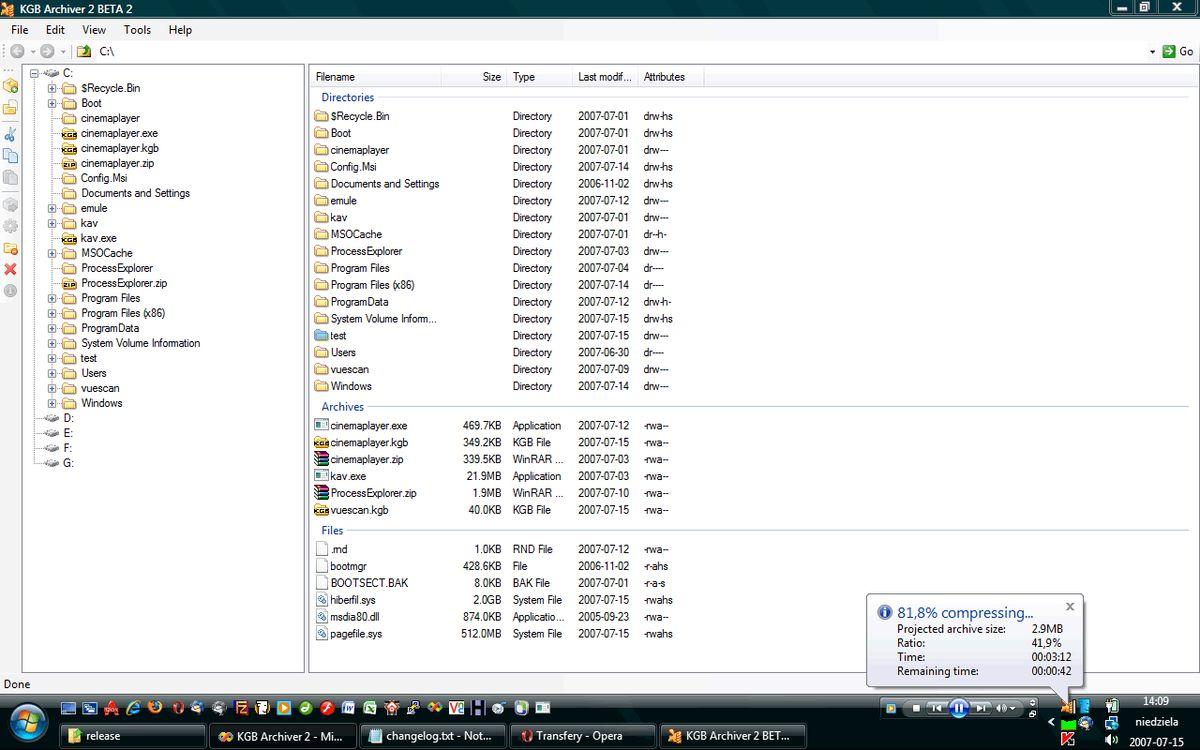Viewport: 1200px width, 750px height.
Task: Switch to Transfery - Opera taskbar button
Action: pos(582,736)
